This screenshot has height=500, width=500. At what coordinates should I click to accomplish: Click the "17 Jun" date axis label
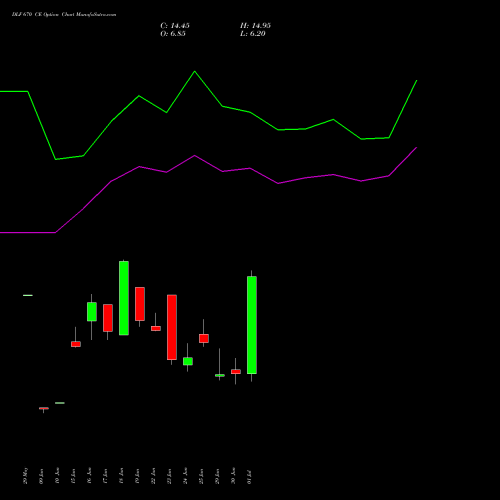(x=106, y=476)
